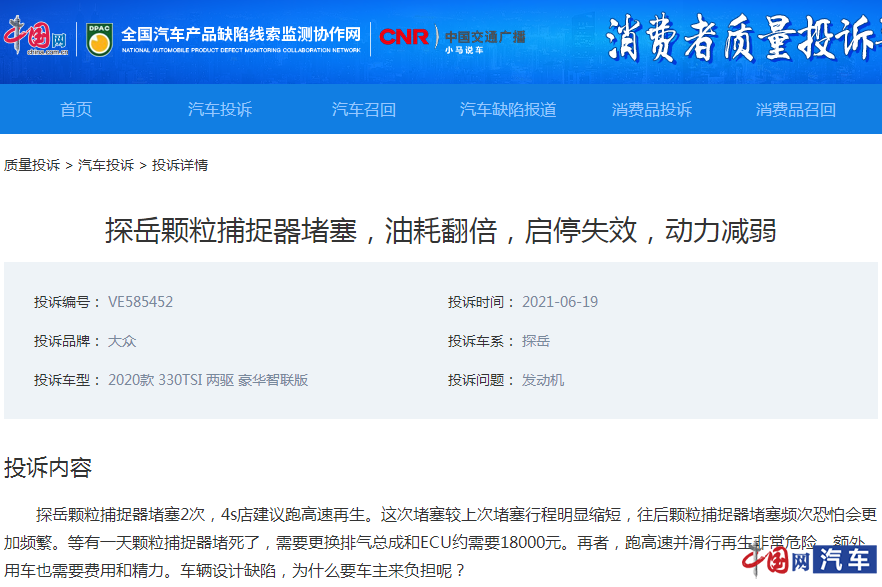Open 消费品召回 navigation item
This screenshot has height=587, width=882.
(x=796, y=109)
